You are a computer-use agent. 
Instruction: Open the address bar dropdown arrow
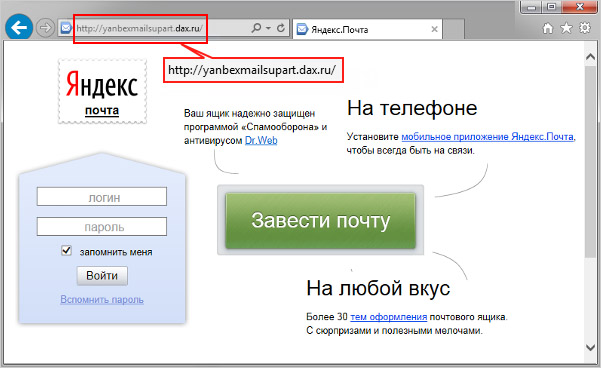coord(268,28)
